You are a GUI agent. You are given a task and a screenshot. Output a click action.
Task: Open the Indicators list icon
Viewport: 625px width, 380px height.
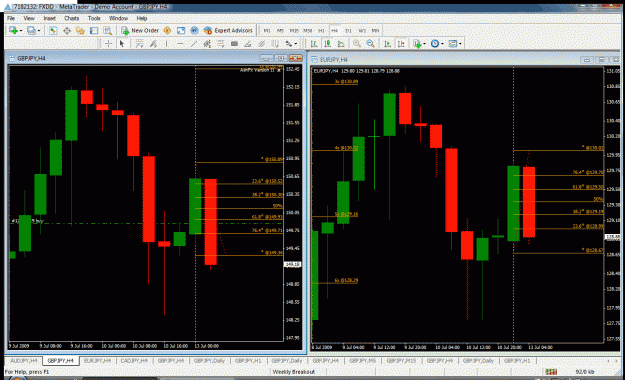(417, 43)
